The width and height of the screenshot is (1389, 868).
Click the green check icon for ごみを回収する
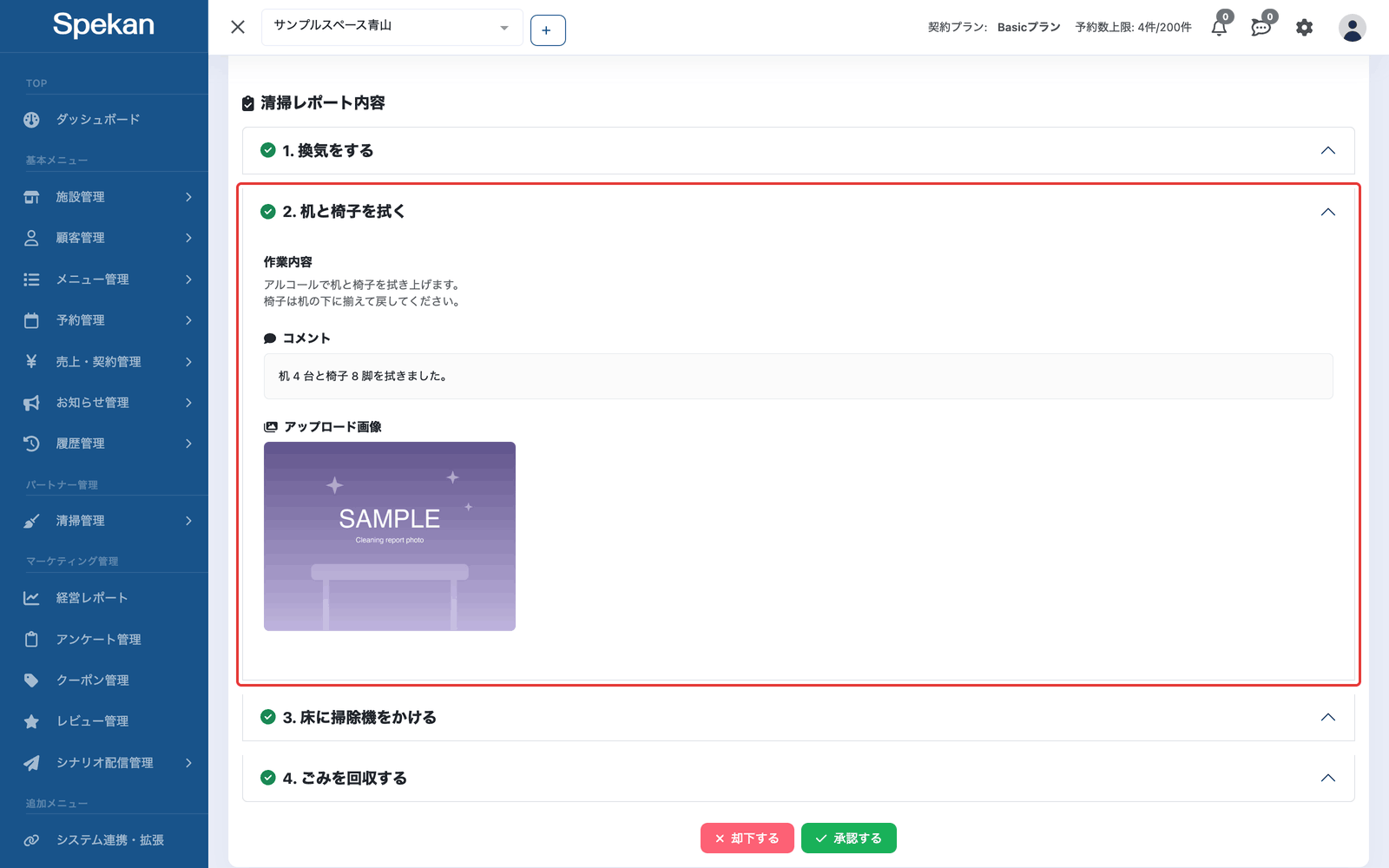(268, 778)
